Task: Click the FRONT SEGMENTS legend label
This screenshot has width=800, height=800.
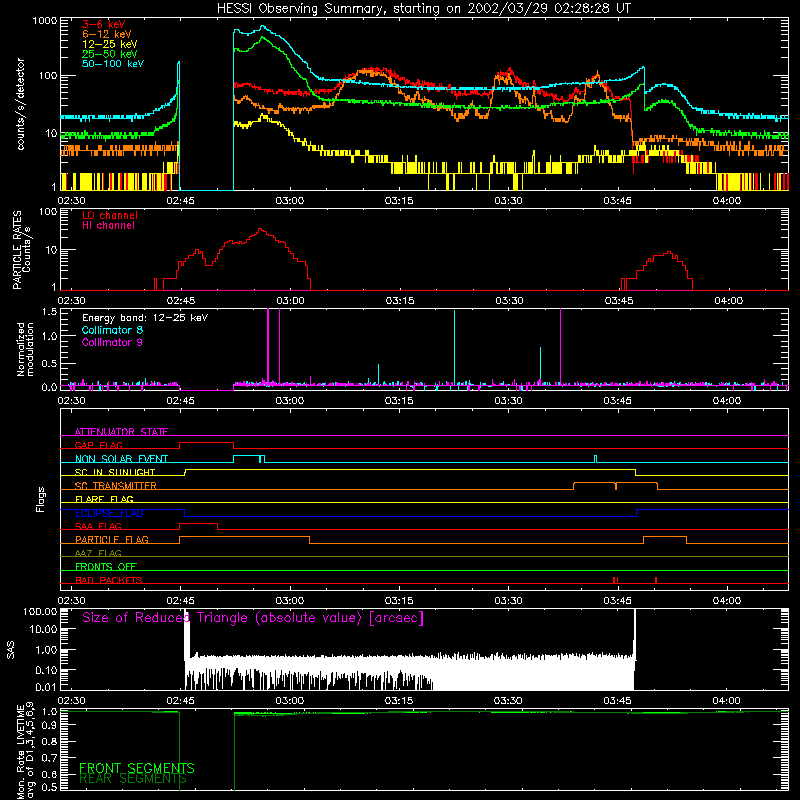Action: 137,768
